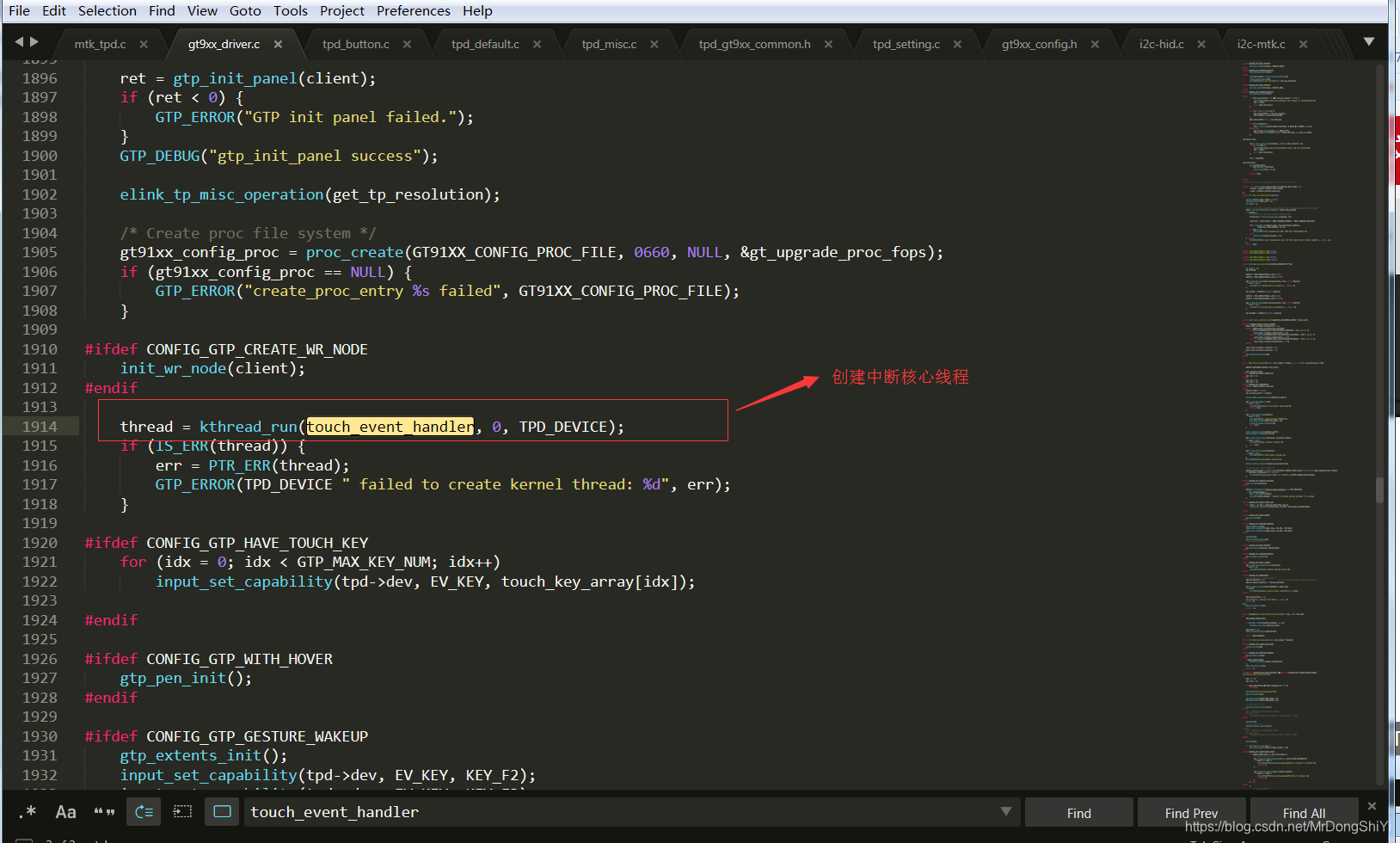This screenshot has height=843, width=1400.
Task: Click line number 1930 in gutter
Action: [40, 736]
